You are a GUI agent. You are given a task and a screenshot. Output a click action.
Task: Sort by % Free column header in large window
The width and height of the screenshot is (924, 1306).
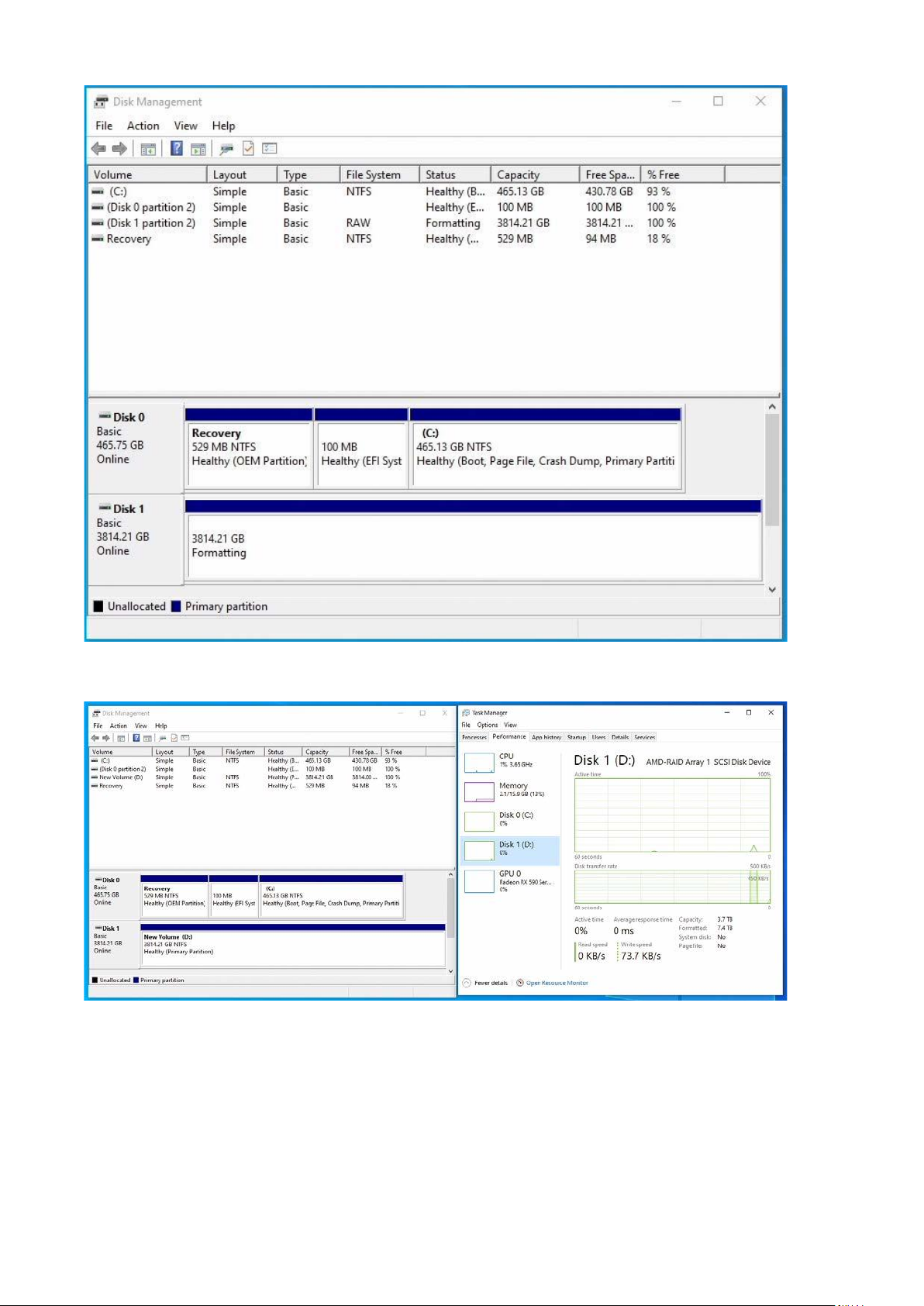click(683, 174)
